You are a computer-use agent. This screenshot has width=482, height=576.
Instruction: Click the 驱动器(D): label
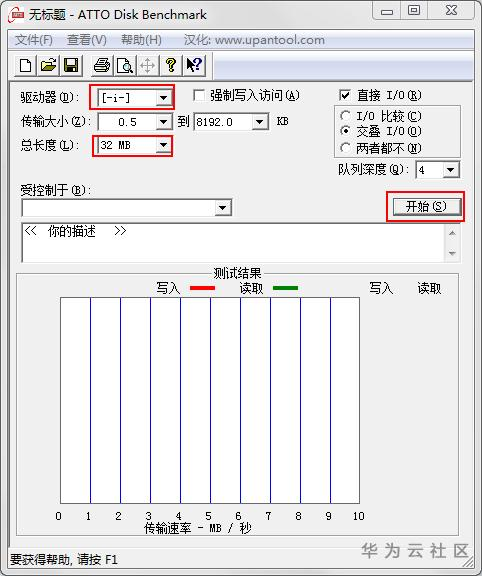(50, 98)
